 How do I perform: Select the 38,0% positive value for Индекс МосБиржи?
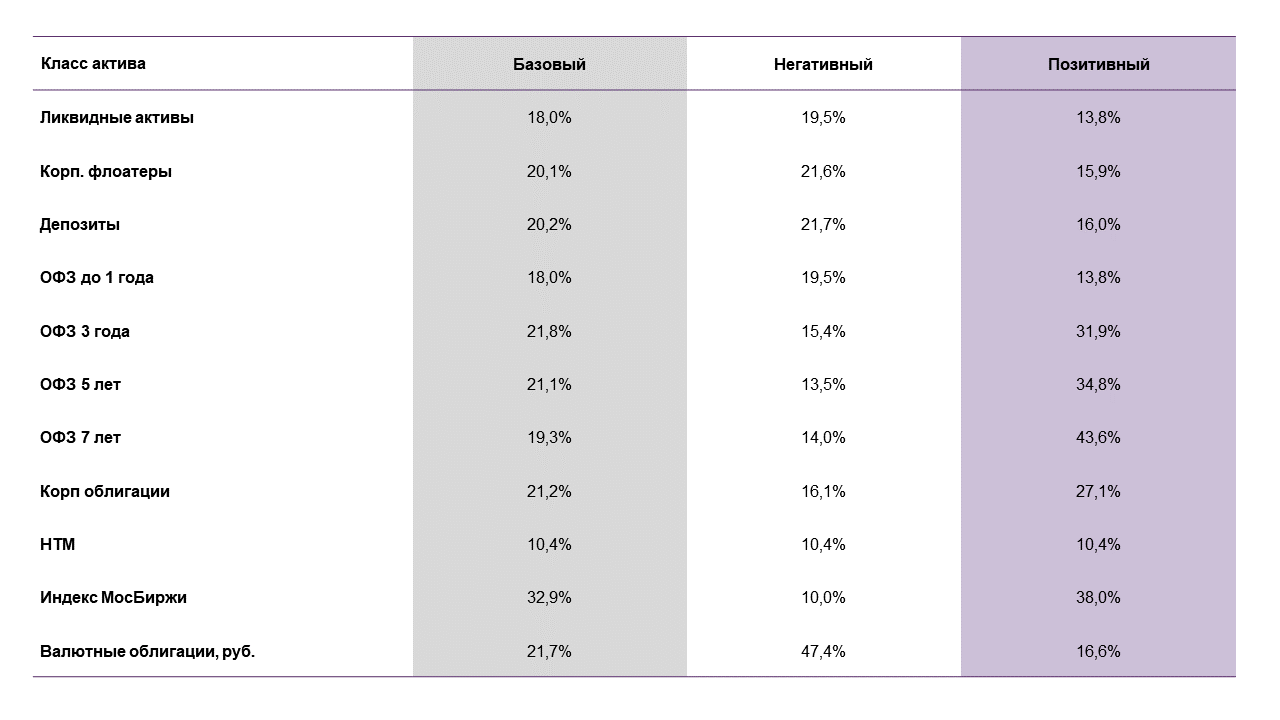pos(1098,598)
